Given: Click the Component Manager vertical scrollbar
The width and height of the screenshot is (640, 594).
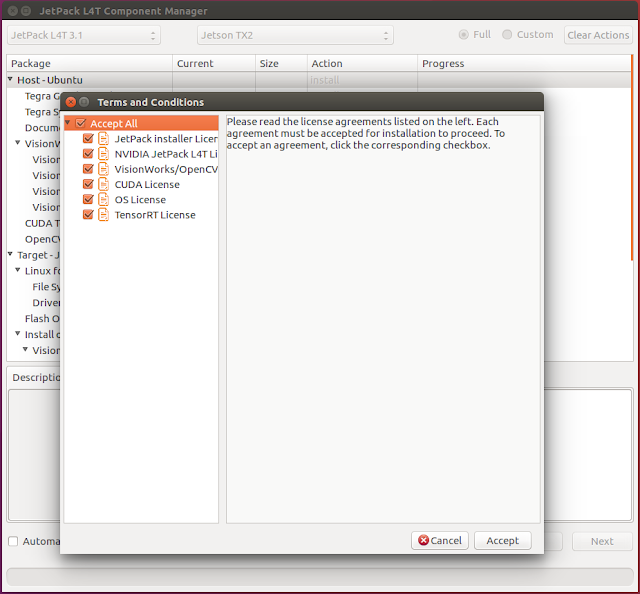Looking at the screenshot, I should tap(631, 158).
